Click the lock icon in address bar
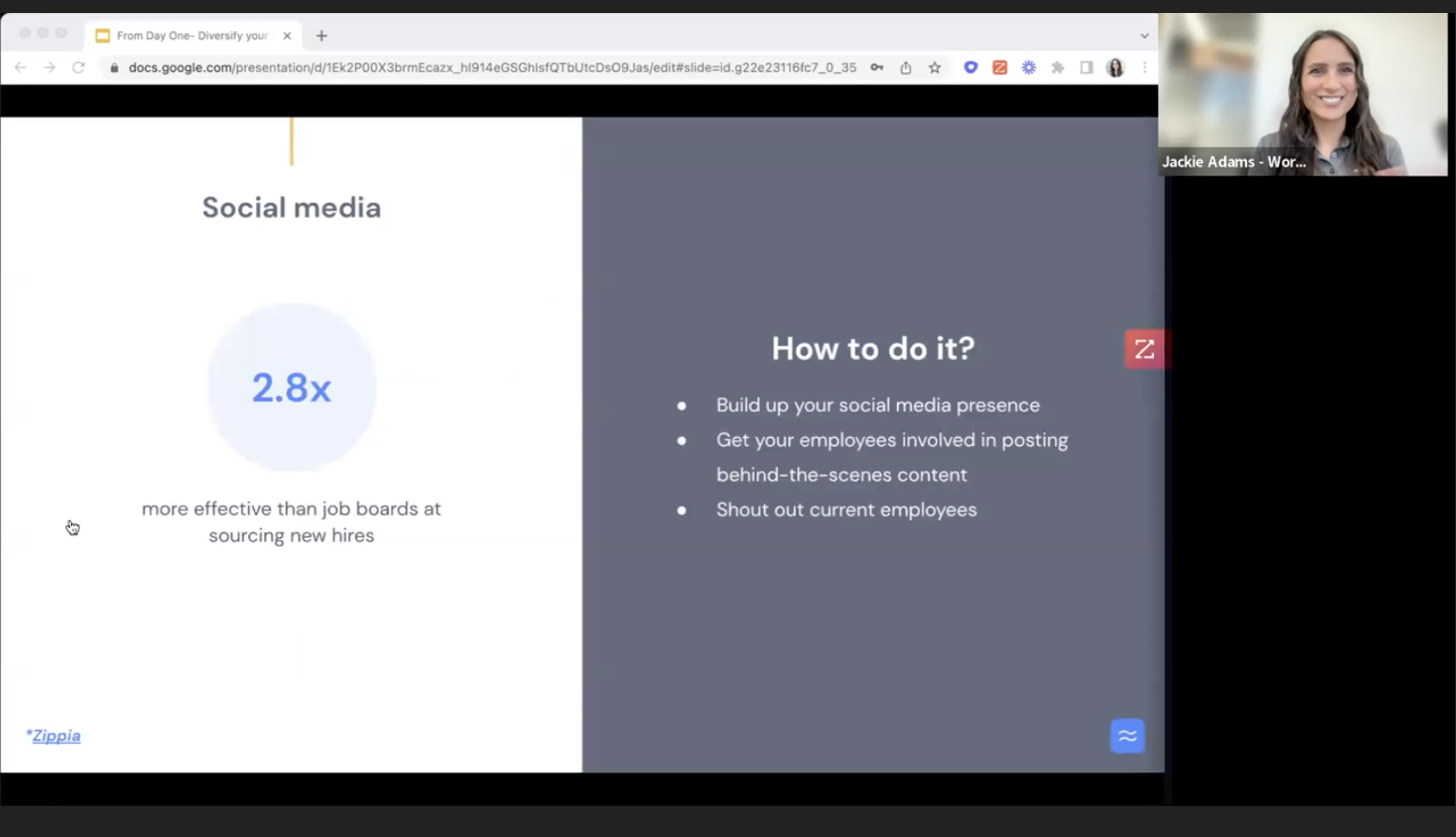The height and width of the screenshot is (837, 1456). 114,68
